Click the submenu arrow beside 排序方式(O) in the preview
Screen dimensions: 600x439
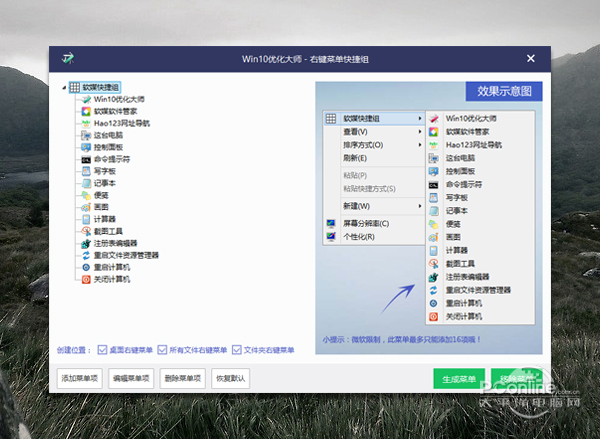click(x=420, y=145)
